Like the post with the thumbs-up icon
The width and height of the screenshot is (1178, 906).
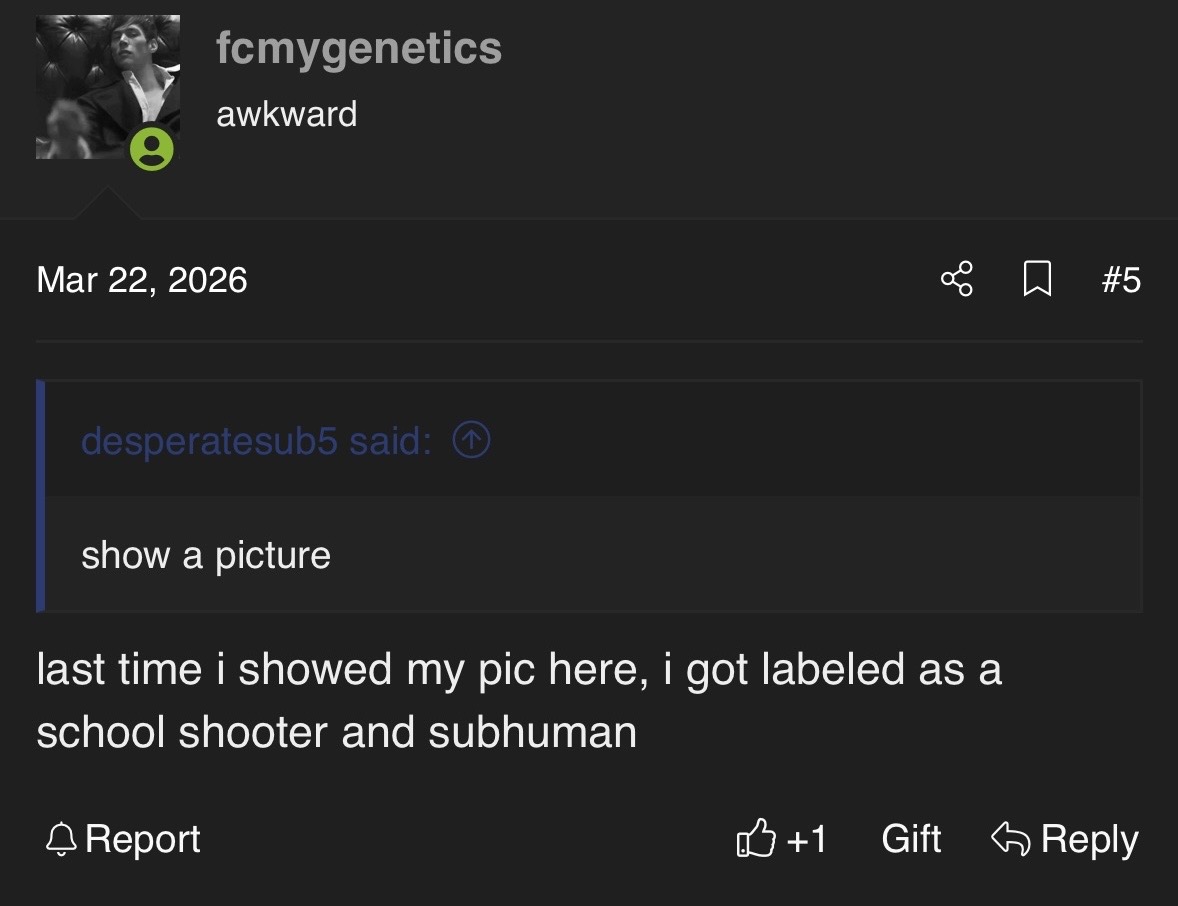(755, 838)
